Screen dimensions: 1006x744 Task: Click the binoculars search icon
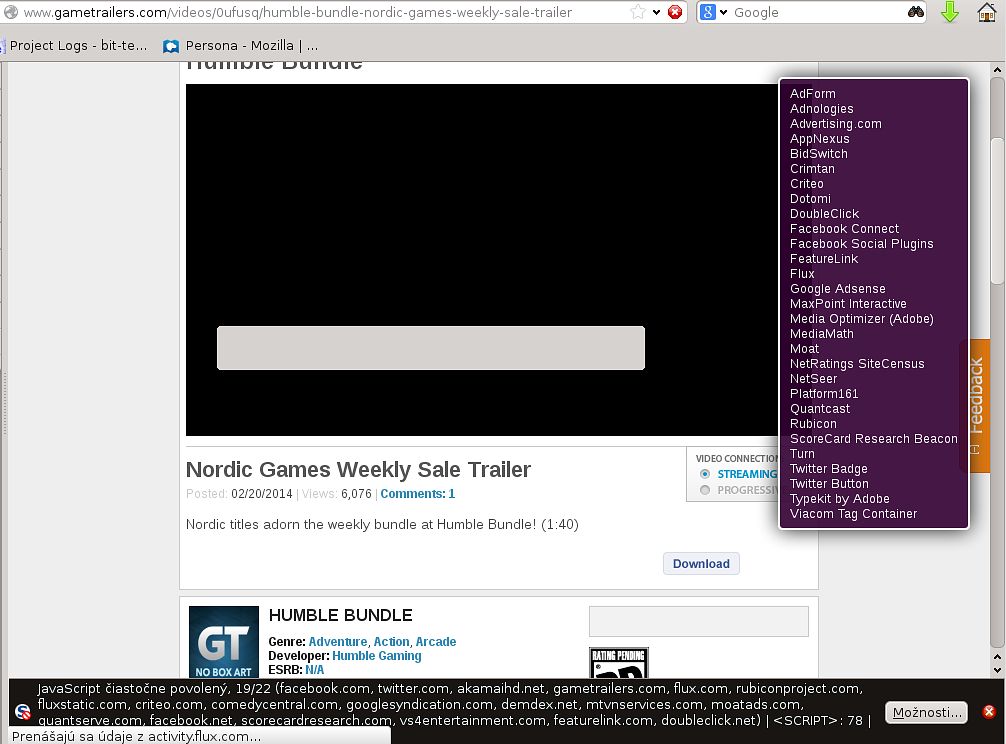click(916, 13)
